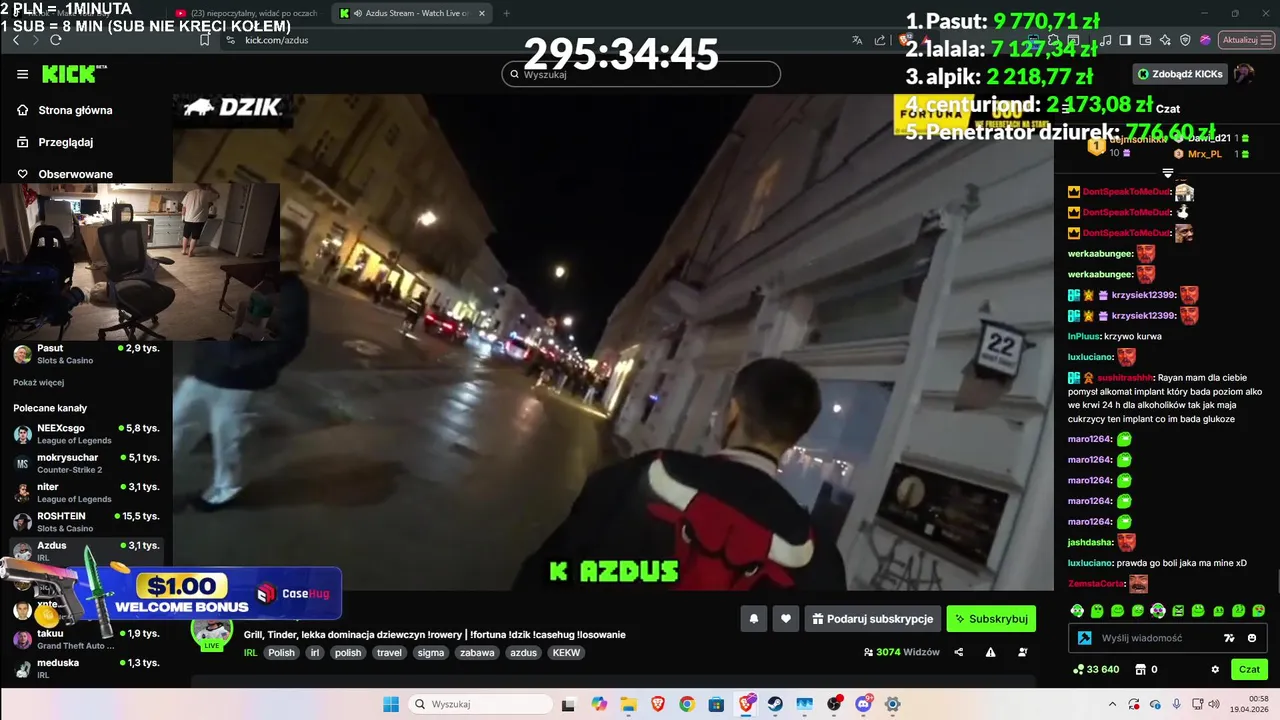The width and height of the screenshot is (1280, 720).
Task: Click the 'sigma' tag
Action: pos(431,653)
